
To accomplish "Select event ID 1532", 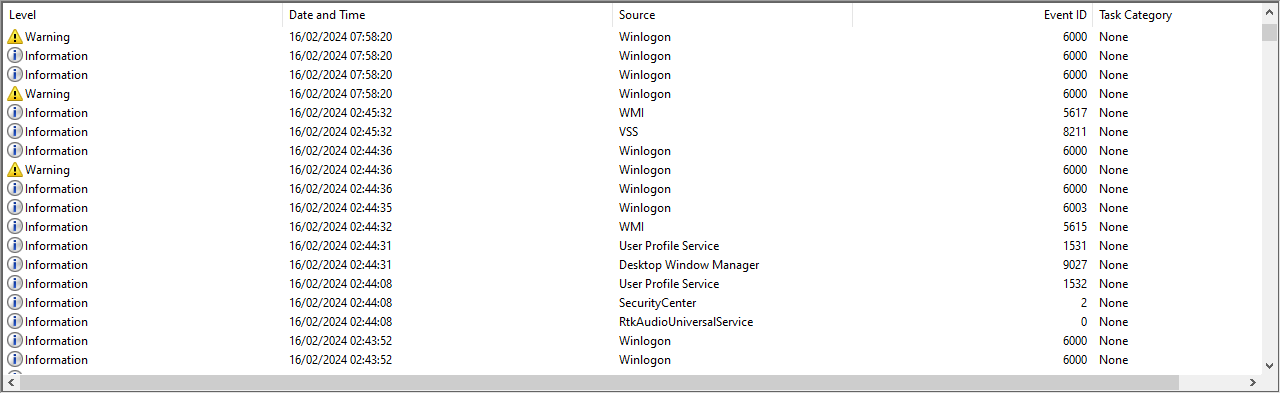I will (1075, 284).
